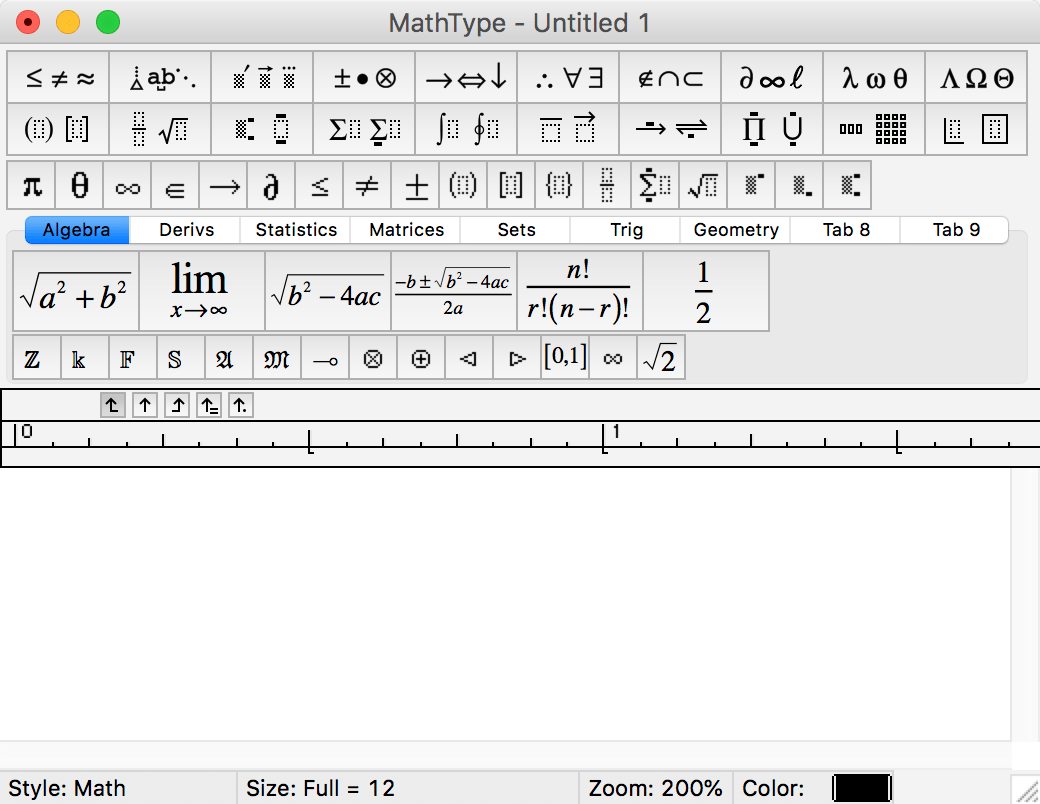Open the operator symbols palette (± • ⊗)
This screenshot has width=1040, height=804.
point(364,78)
